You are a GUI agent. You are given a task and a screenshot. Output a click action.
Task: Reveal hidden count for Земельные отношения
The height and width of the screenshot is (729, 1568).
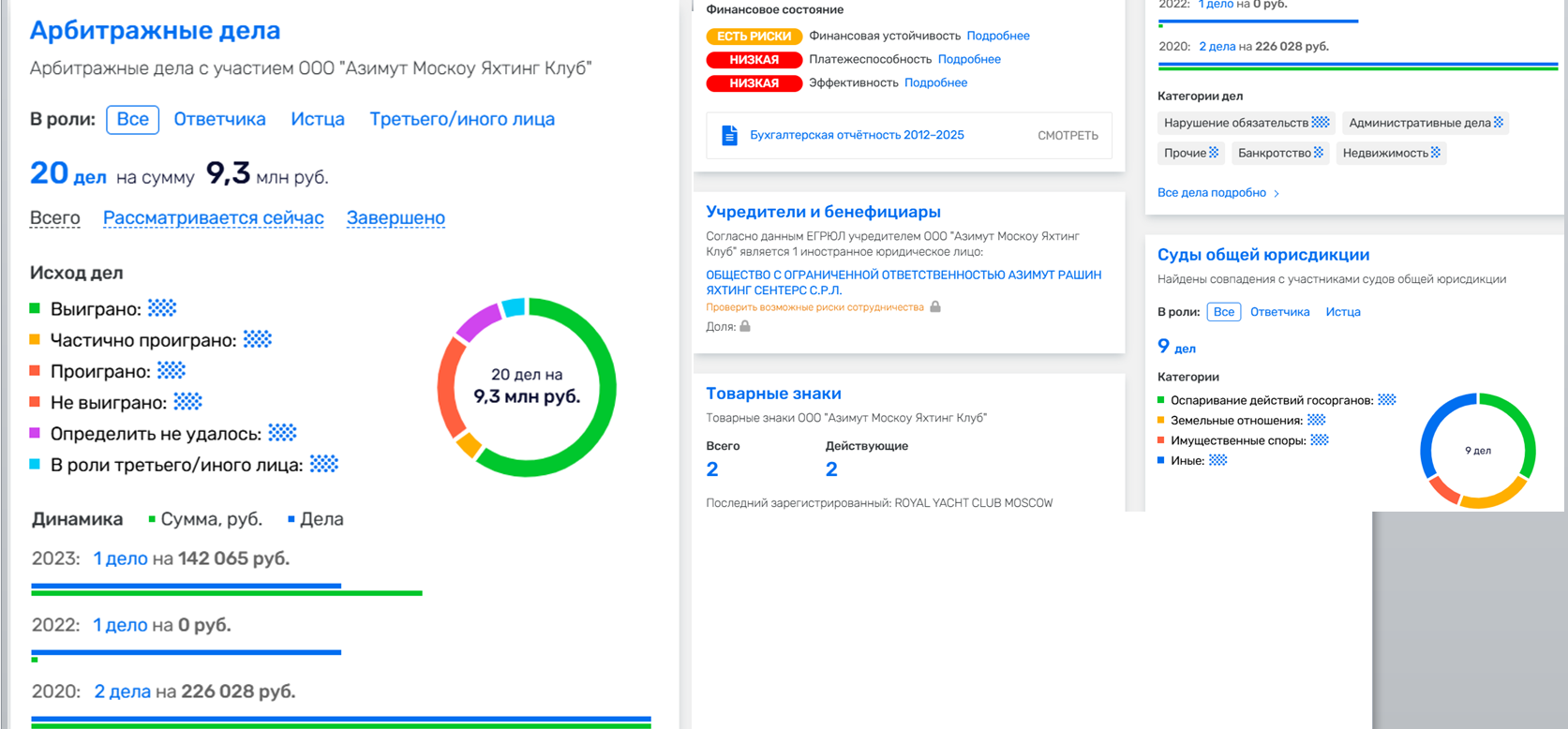(x=1317, y=420)
